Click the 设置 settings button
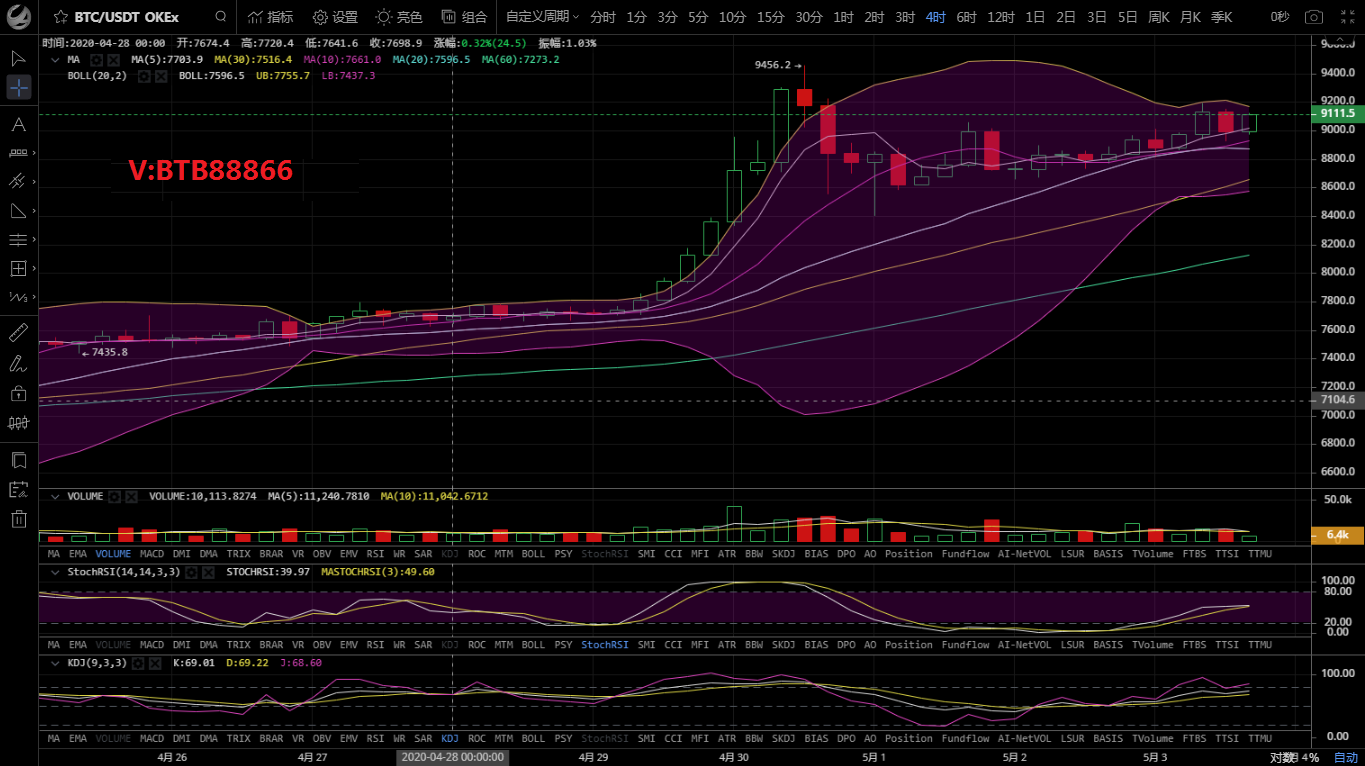Viewport: 1365px width, 766px height. (335, 17)
